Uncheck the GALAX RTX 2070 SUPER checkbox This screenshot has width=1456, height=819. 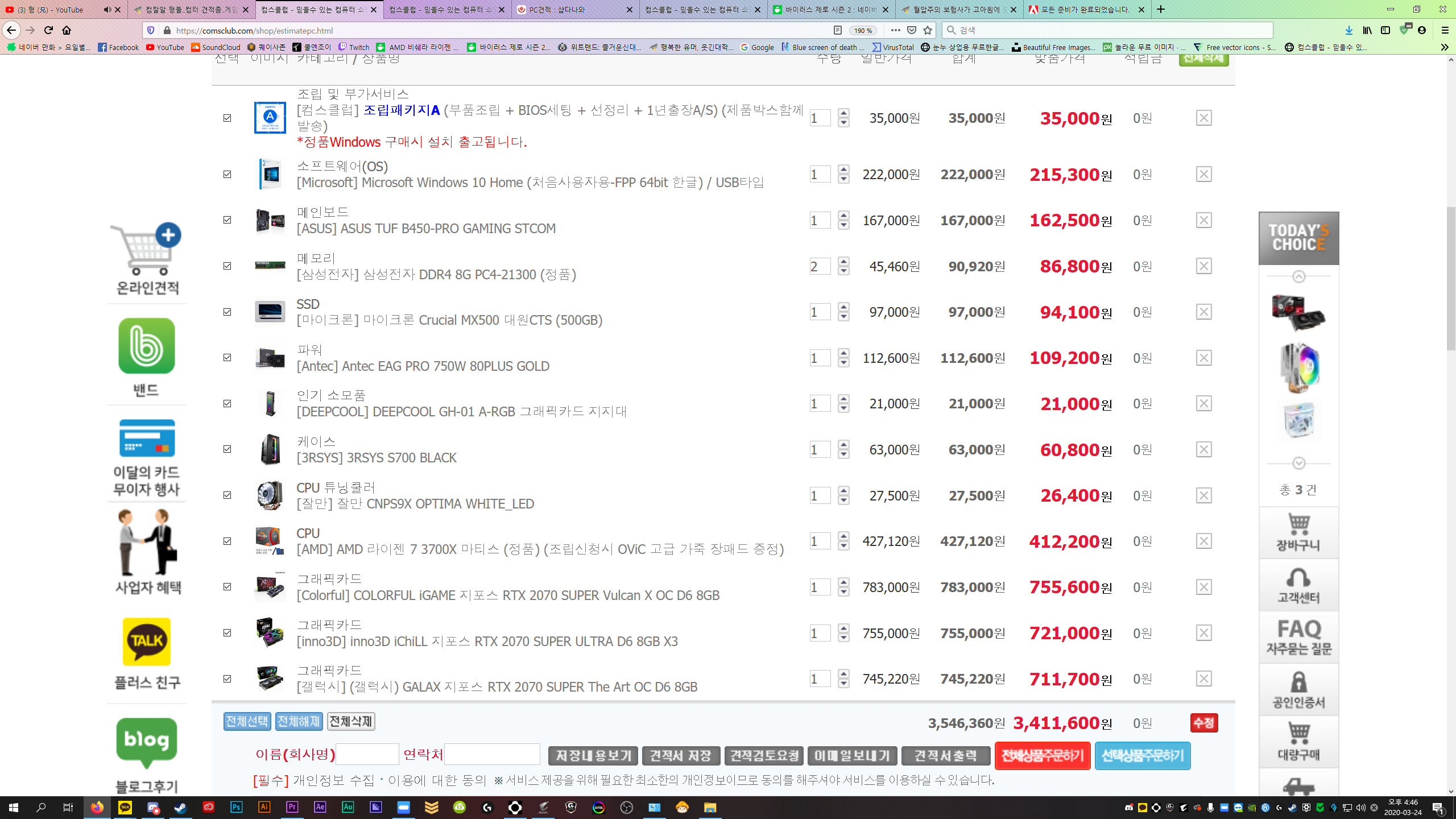[227, 679]
